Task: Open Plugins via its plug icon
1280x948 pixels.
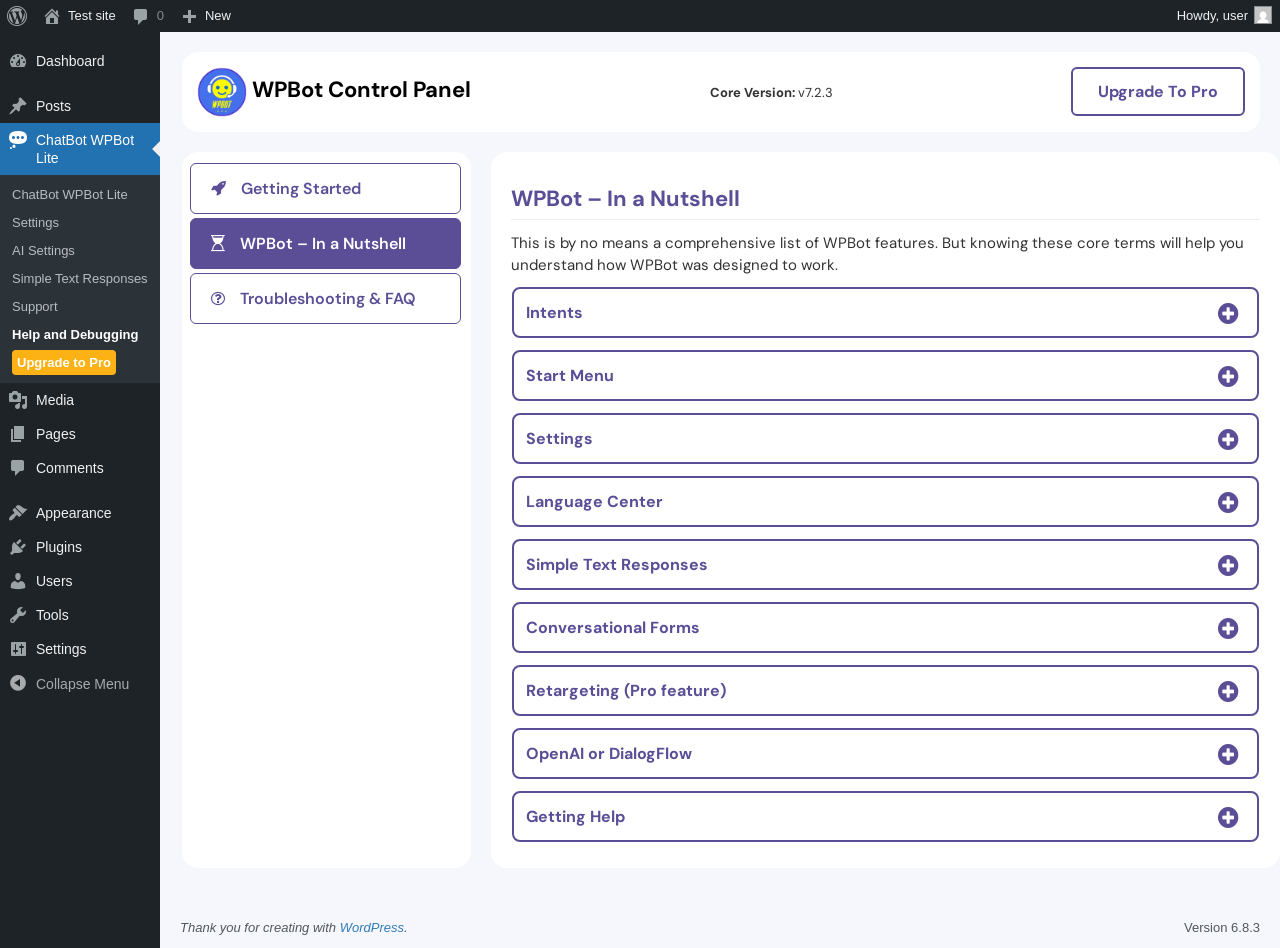Action: [x=18, y=547]
